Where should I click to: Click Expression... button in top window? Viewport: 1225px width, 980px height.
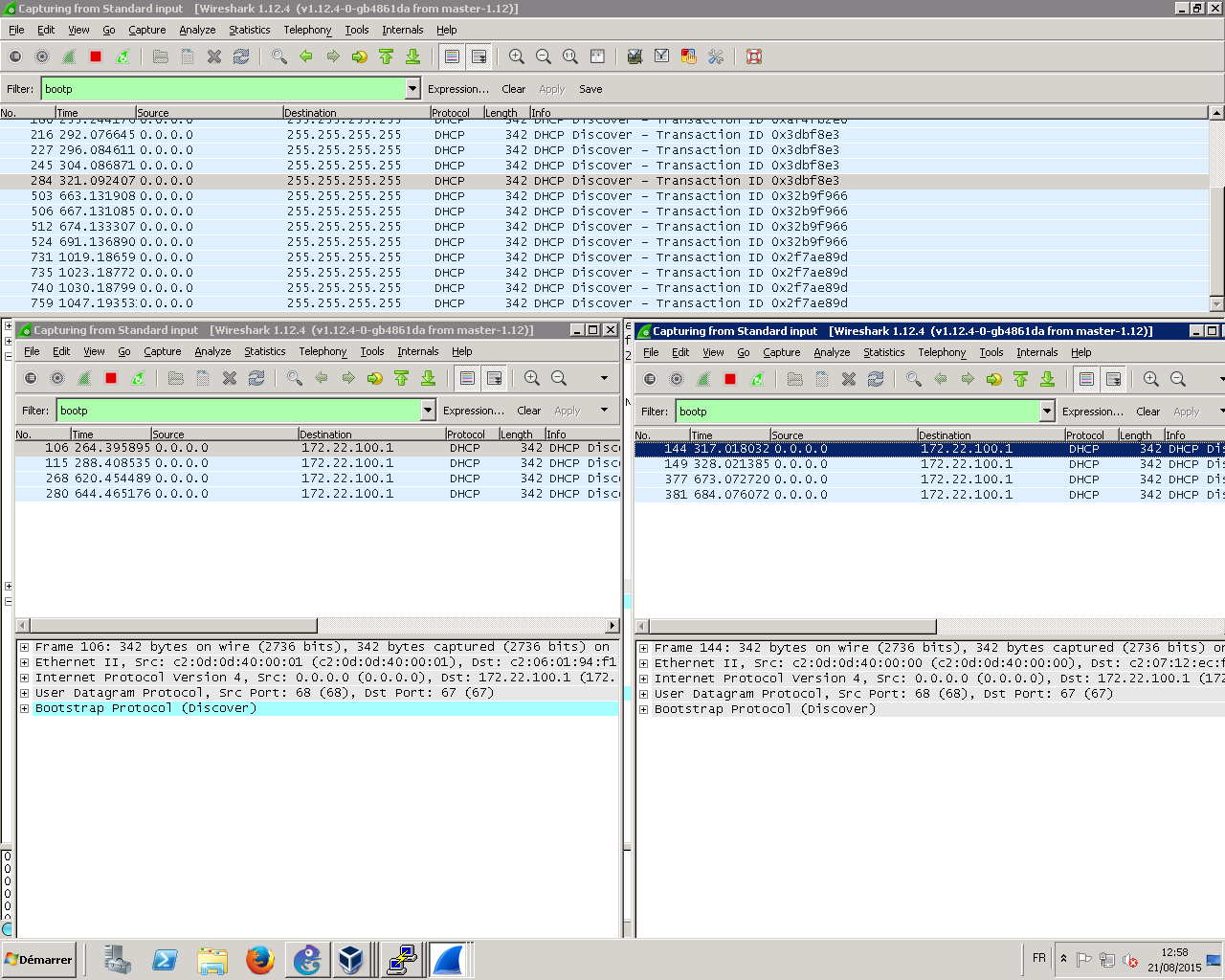pyautogui.click(x=458, y=89)
